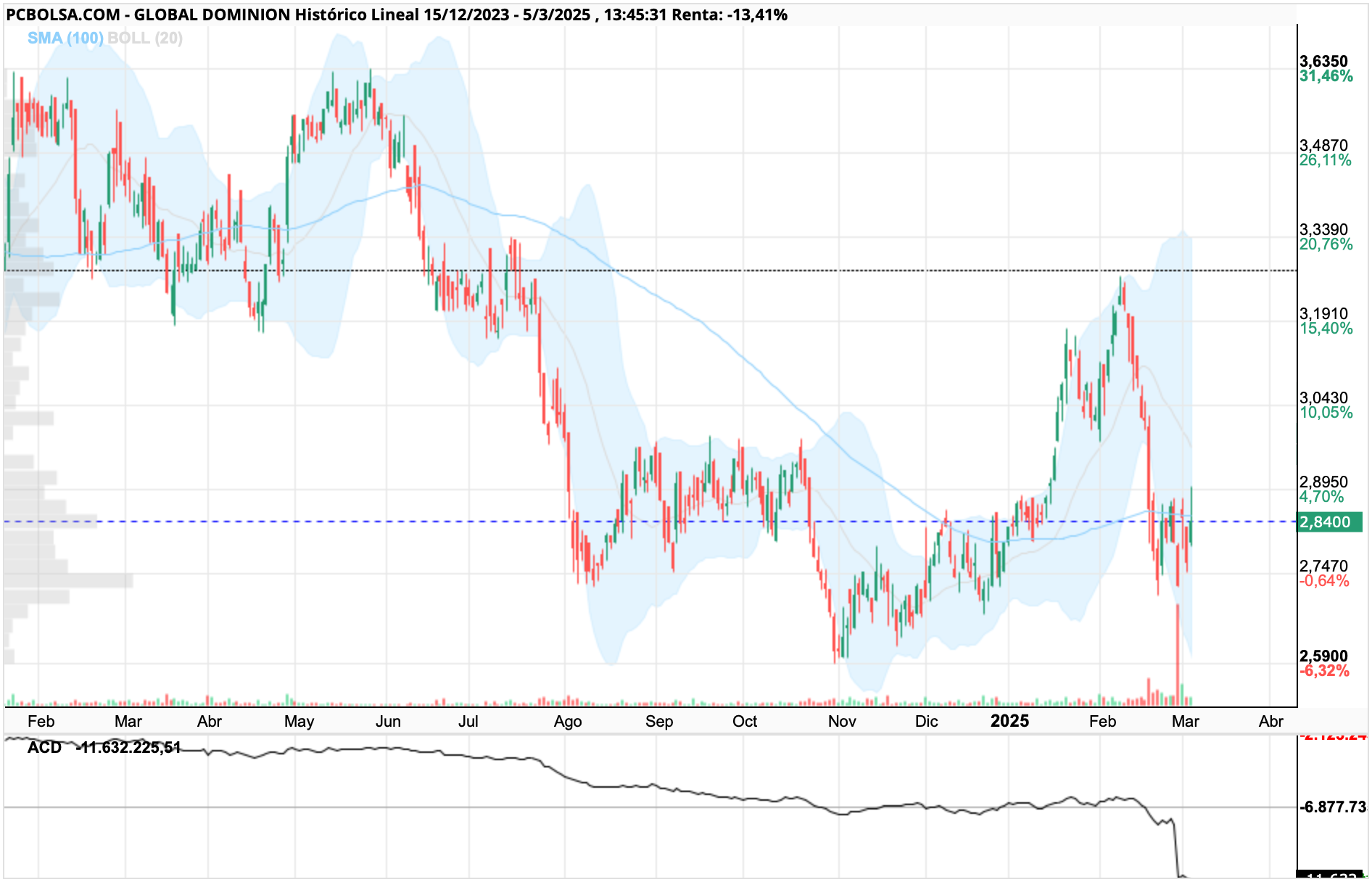The width and height of the screenshot is (1372, 882).
Task: Click the 4,70% percentage axis label
Action: click(x=1321, y=497)
